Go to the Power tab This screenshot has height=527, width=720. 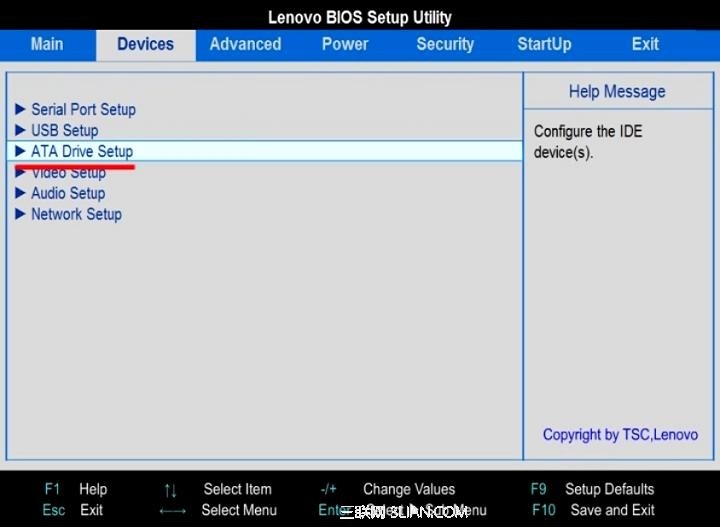point(345,45)
